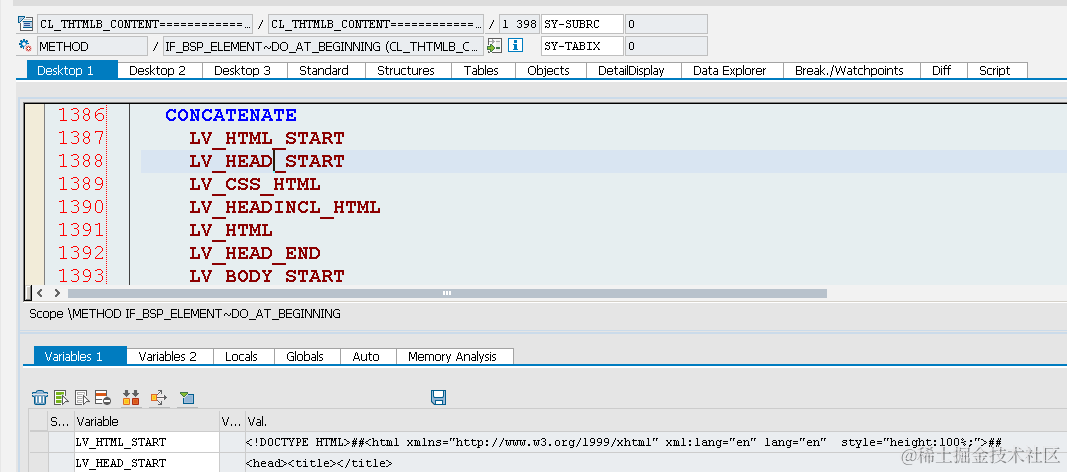
Task: Click LV_HEAD_START in the code editor
Action: click(x=267, y=161)
